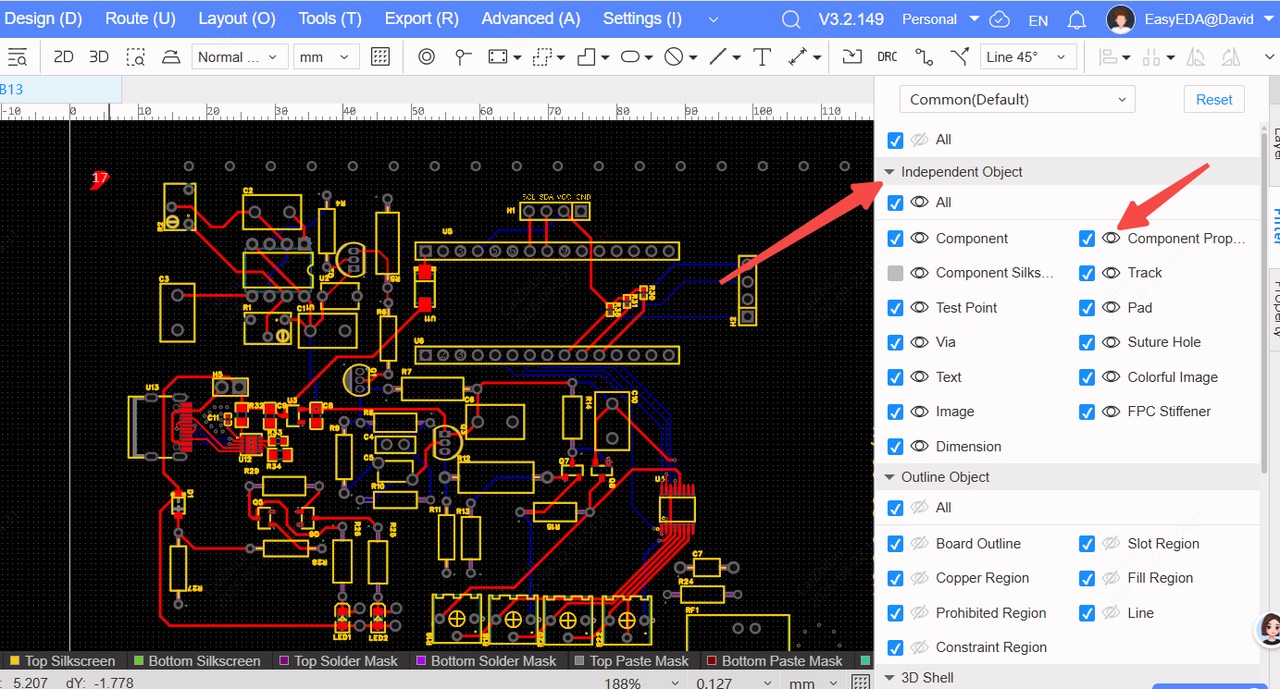Viewport: 1280px width, 689px height.
Task: Select the Text tool
Action: [762, 57]
